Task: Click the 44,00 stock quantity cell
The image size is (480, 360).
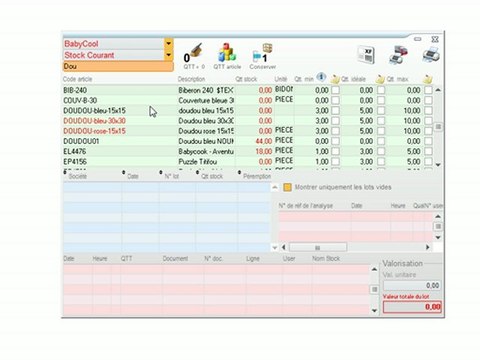Action: pos(254,141)
